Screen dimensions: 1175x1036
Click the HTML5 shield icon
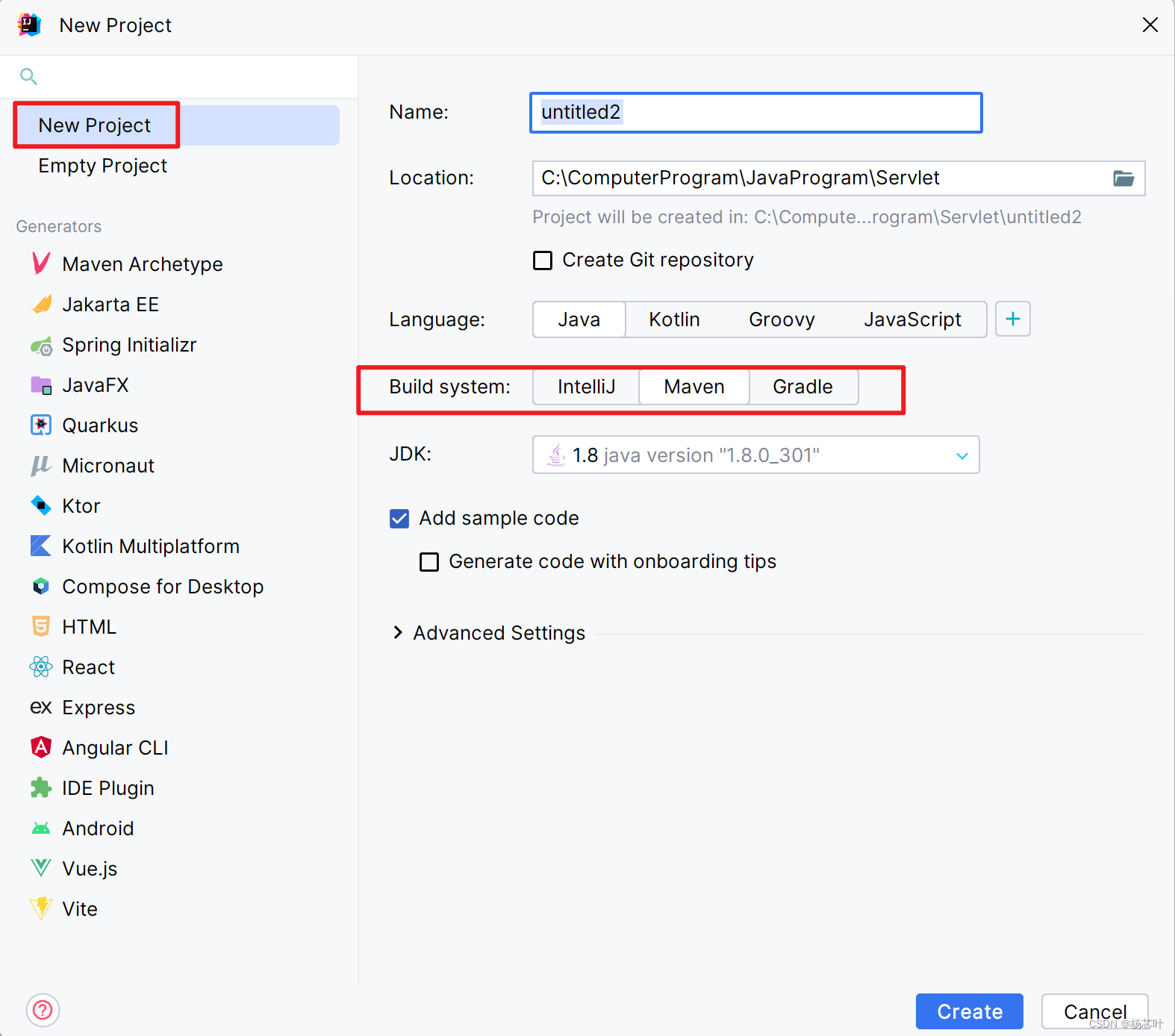click(x=41, y=626)
